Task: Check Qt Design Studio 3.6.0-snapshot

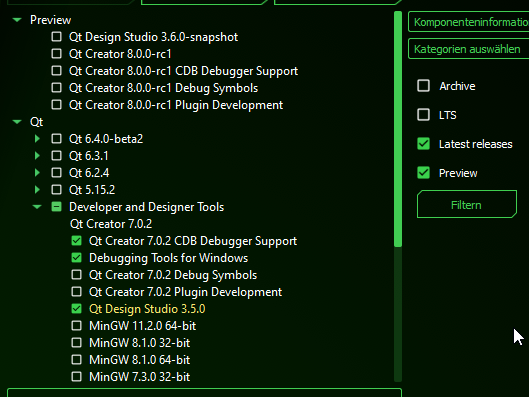Action: coord(56,36)
